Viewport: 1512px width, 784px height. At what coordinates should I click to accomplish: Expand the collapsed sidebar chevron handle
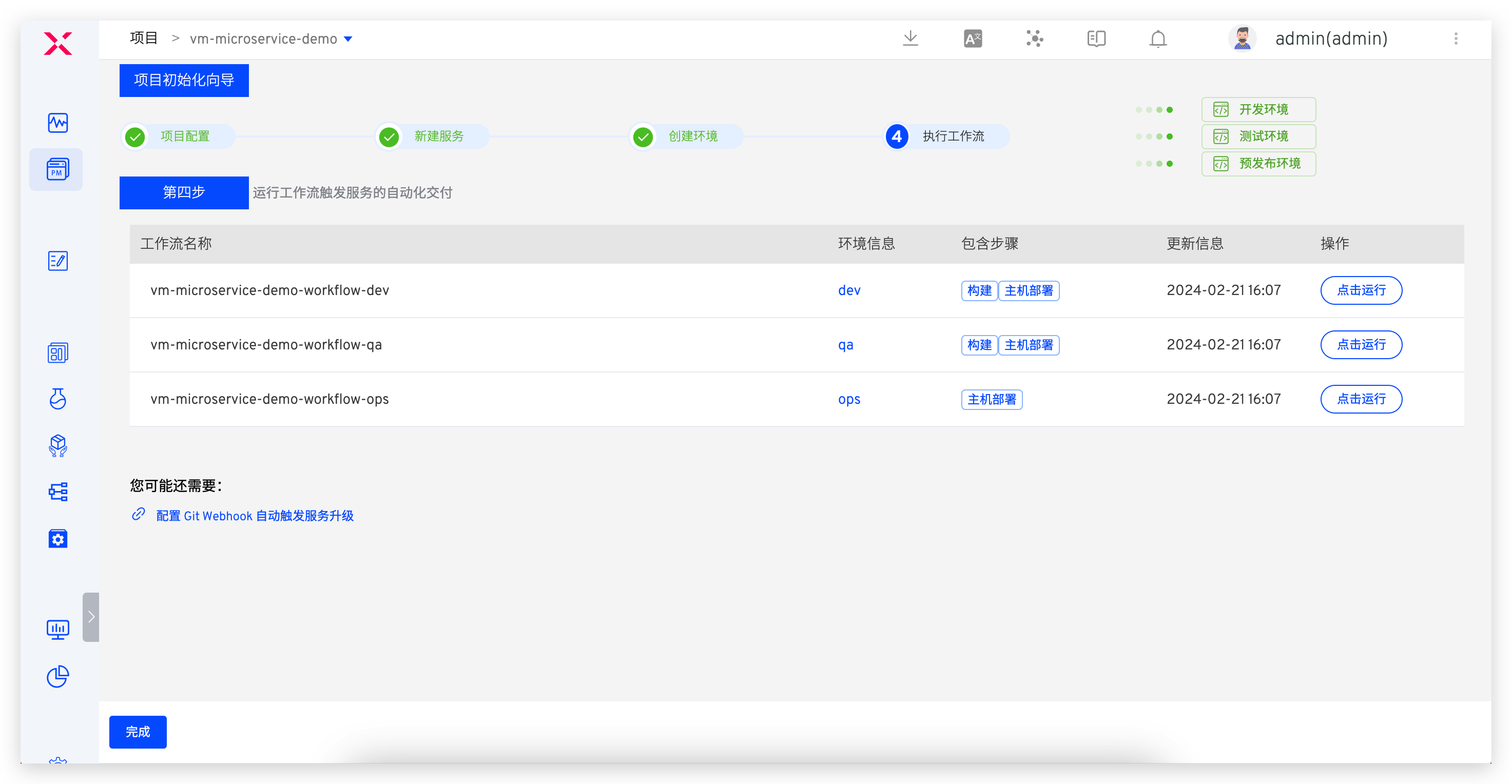91,616
